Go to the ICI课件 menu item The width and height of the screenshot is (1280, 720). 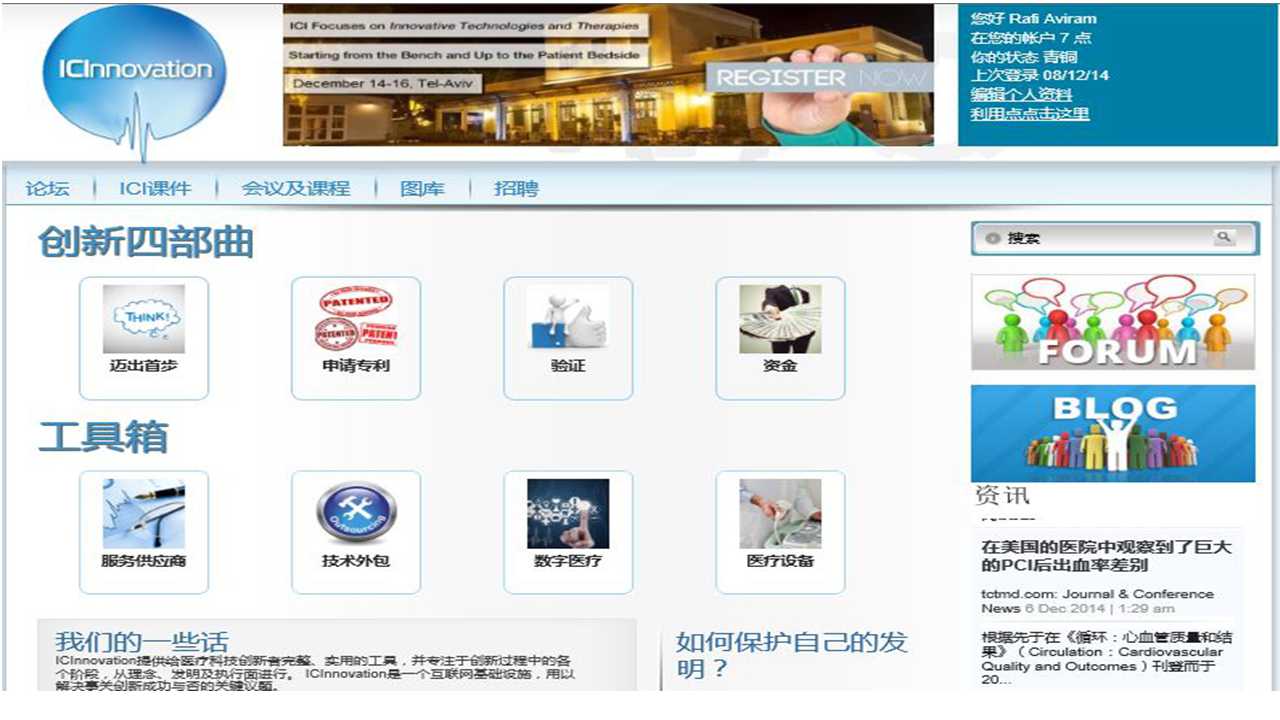point(154,188)
